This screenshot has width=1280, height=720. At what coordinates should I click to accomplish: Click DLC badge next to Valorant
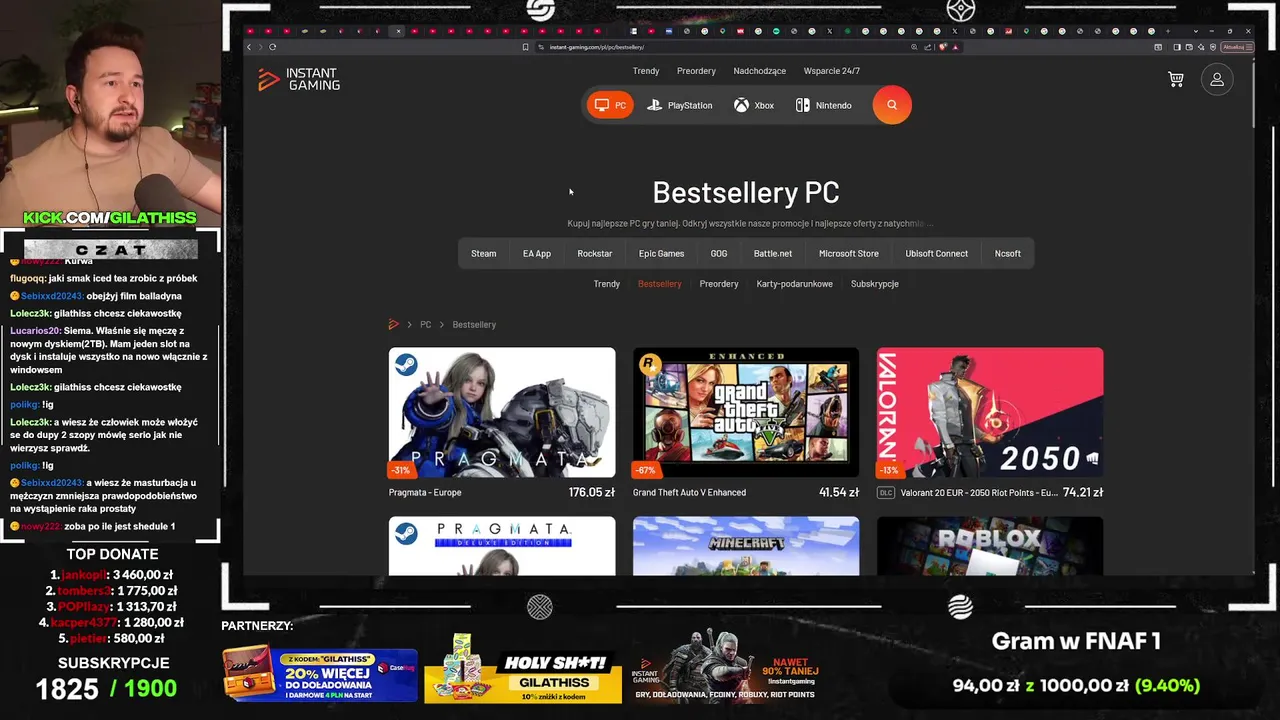pos(886,493)
